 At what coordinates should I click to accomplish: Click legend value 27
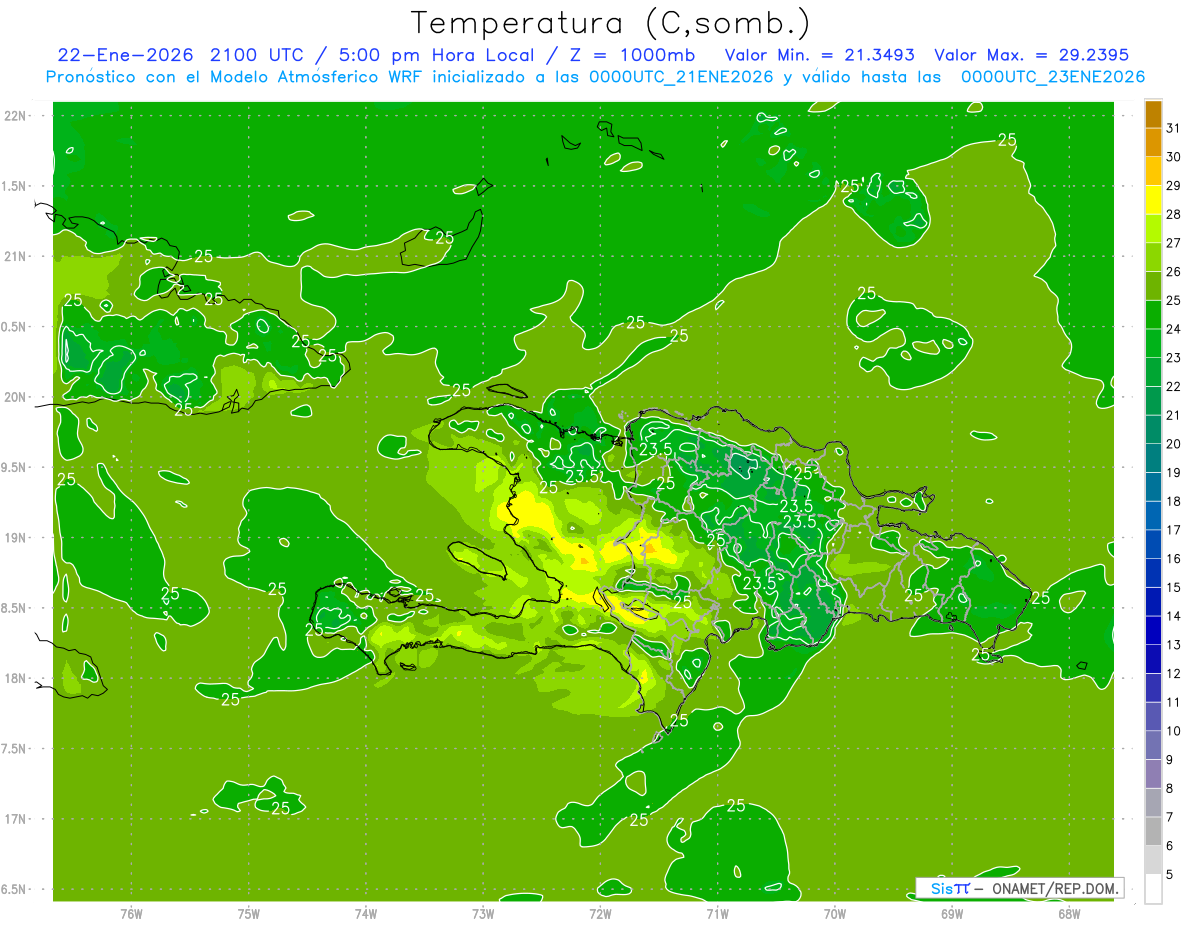(1174, 243)
